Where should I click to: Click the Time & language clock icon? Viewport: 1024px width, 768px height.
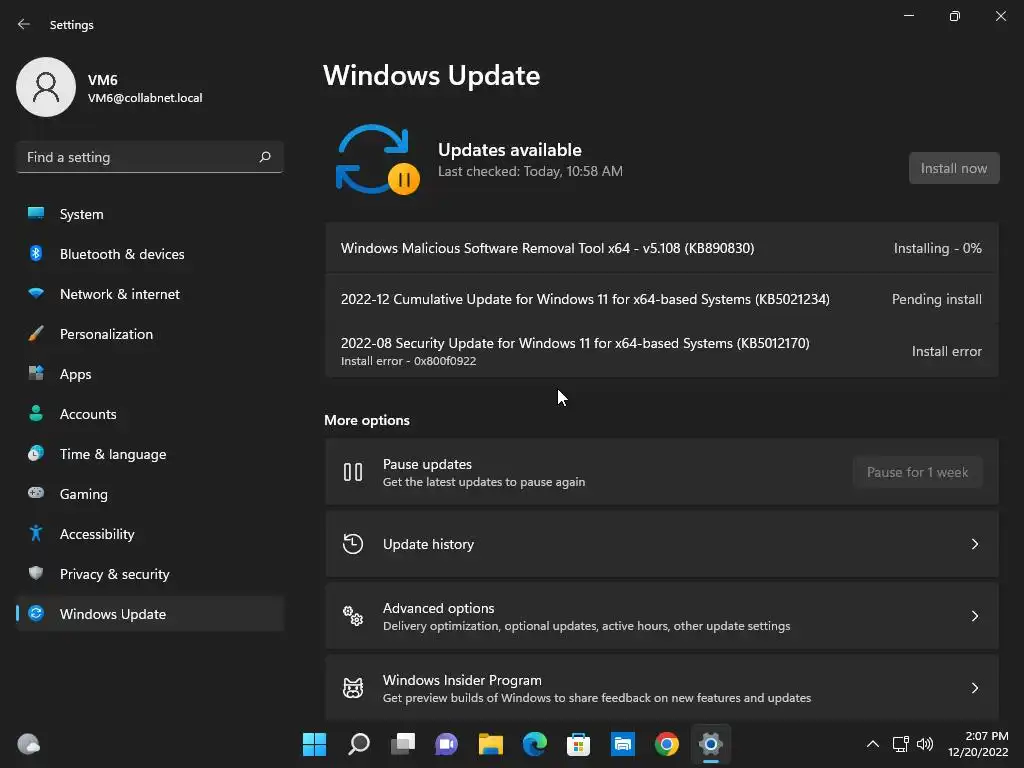point(36,453)
